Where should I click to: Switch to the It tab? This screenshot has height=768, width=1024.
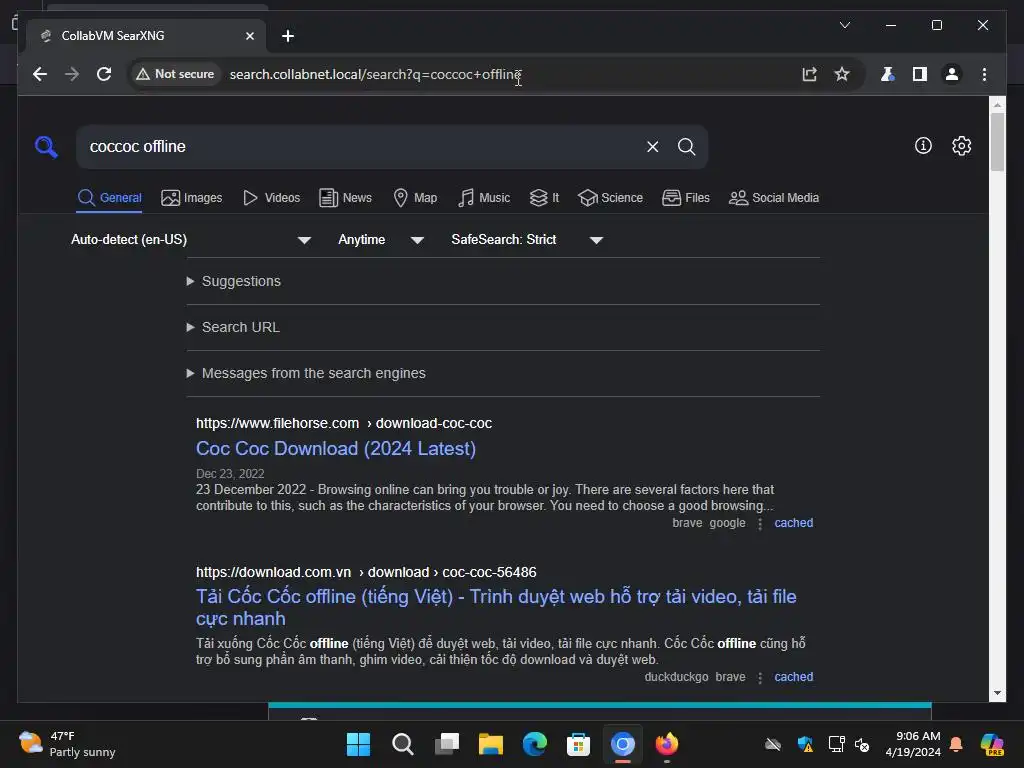coord(544,198)
